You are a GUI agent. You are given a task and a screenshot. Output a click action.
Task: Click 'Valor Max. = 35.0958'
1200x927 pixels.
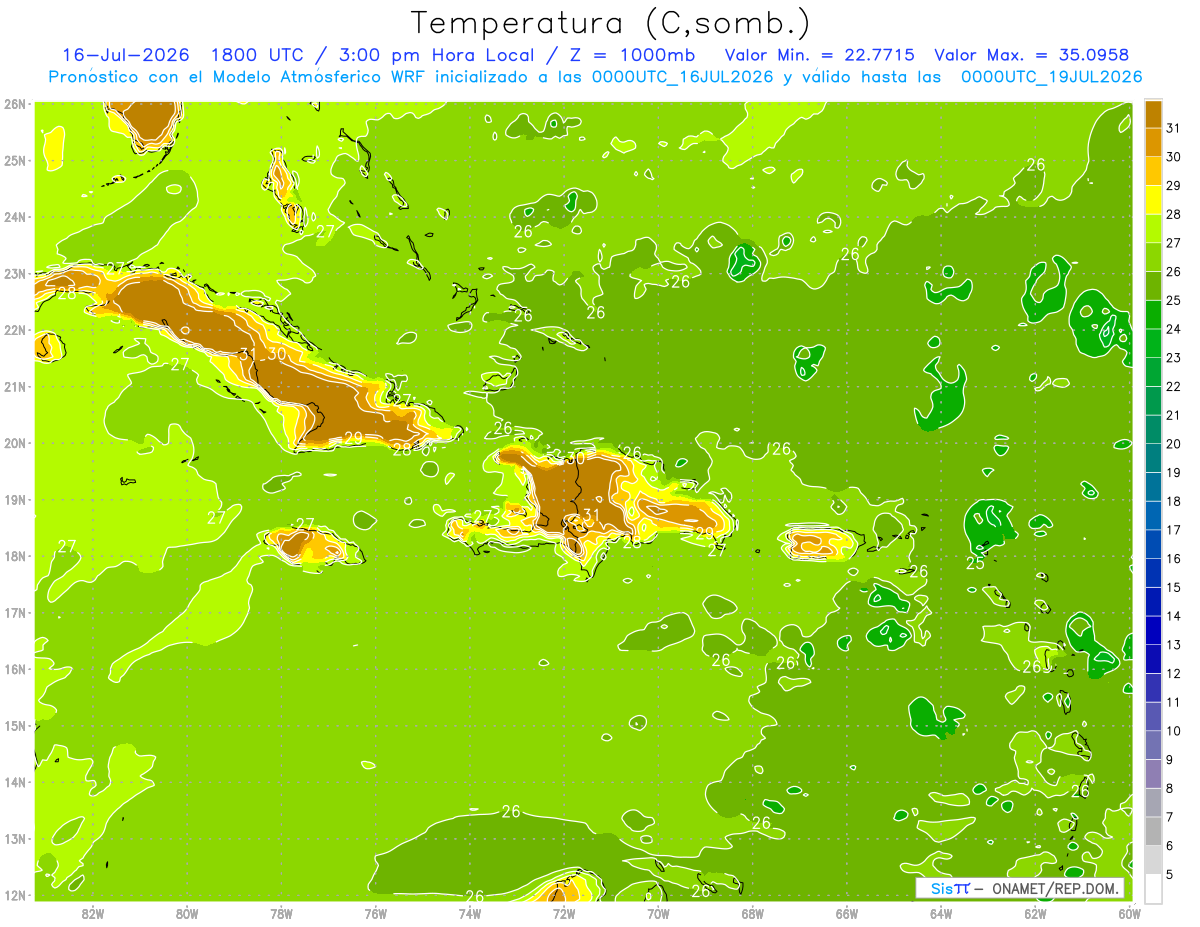click(1032, 55)
